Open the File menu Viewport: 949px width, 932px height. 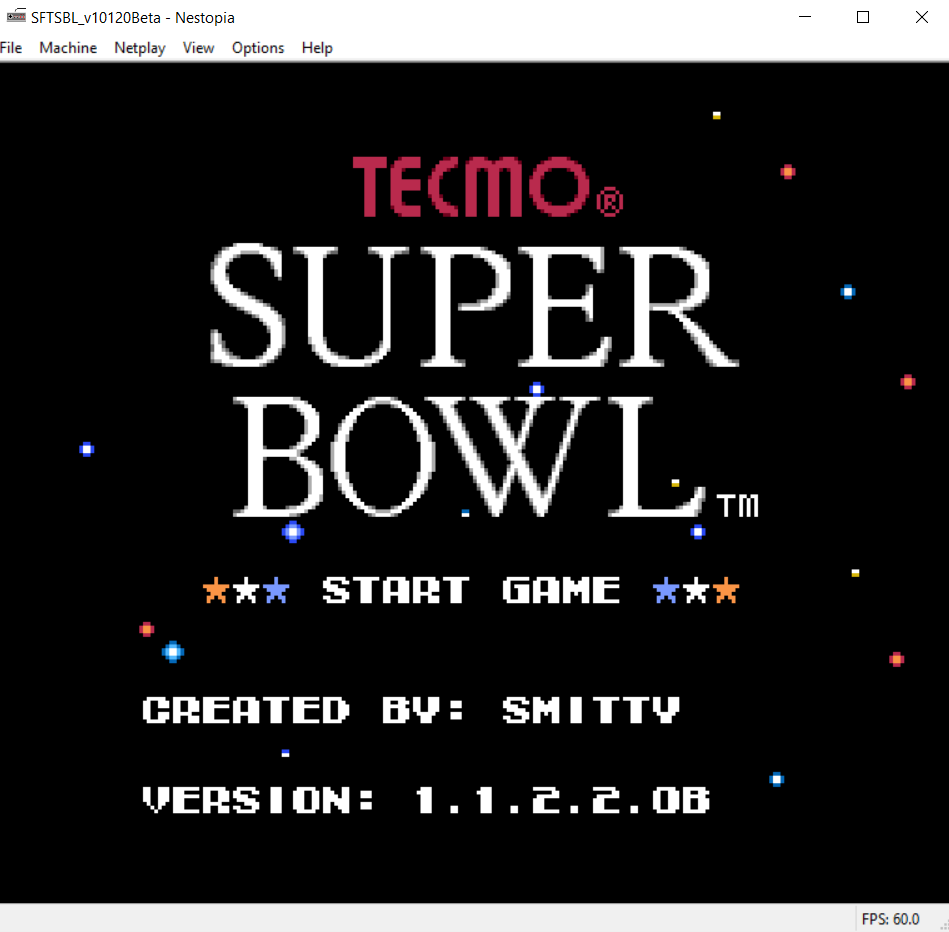[11, 48]
